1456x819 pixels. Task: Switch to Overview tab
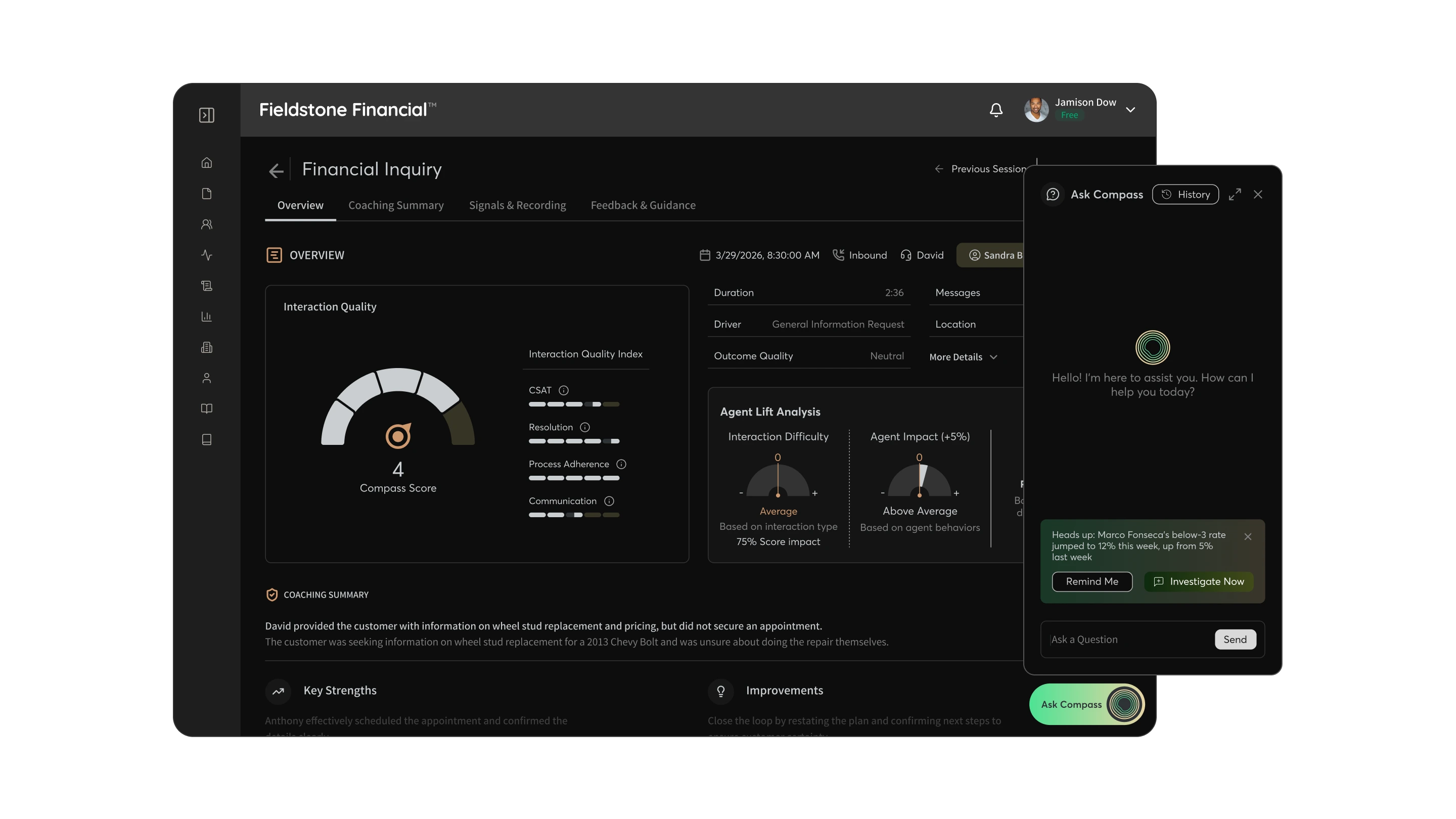300,205
